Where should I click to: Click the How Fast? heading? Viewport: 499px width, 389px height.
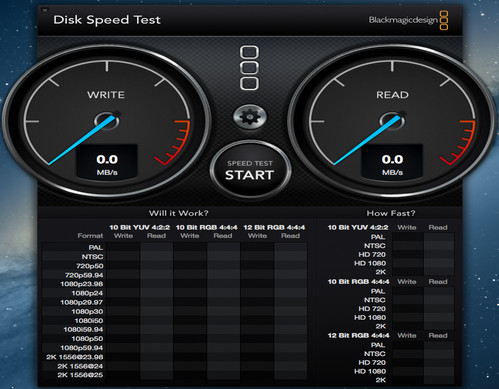pos(391,213)
